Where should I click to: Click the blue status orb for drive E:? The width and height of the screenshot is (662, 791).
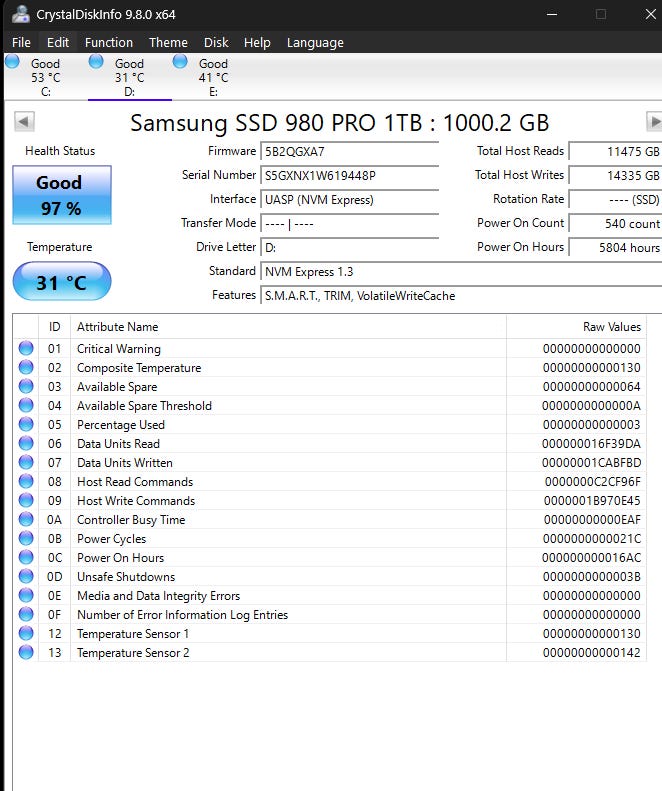(180, 62)
